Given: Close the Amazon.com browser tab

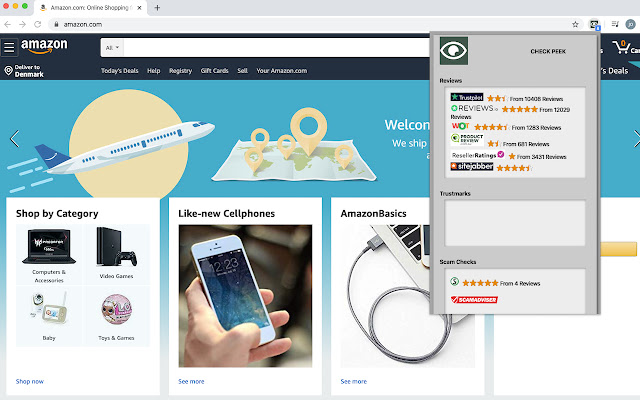Looking at the screenshot, I should pos(140,7).
